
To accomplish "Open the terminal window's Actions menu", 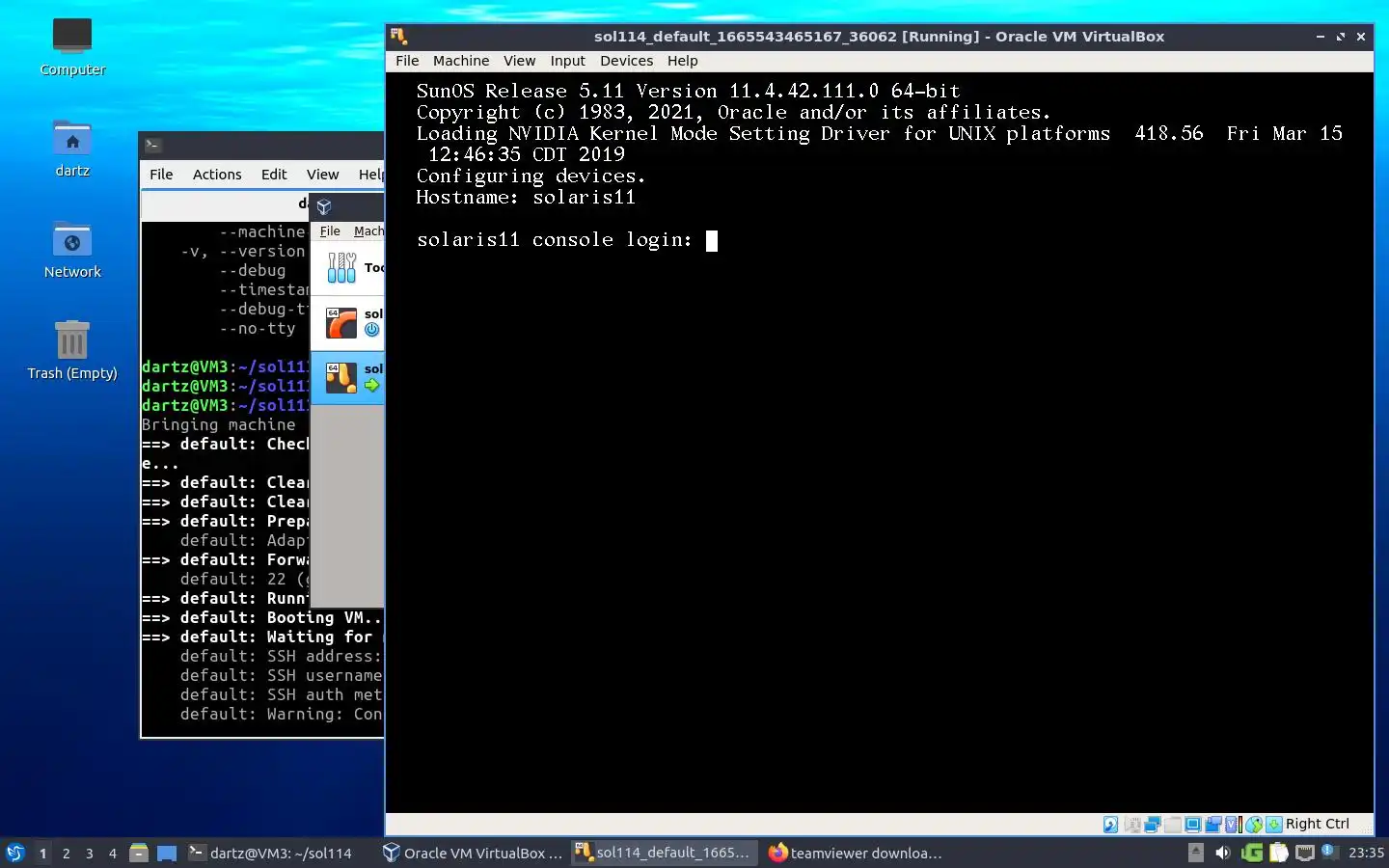I will coord(217,175).
